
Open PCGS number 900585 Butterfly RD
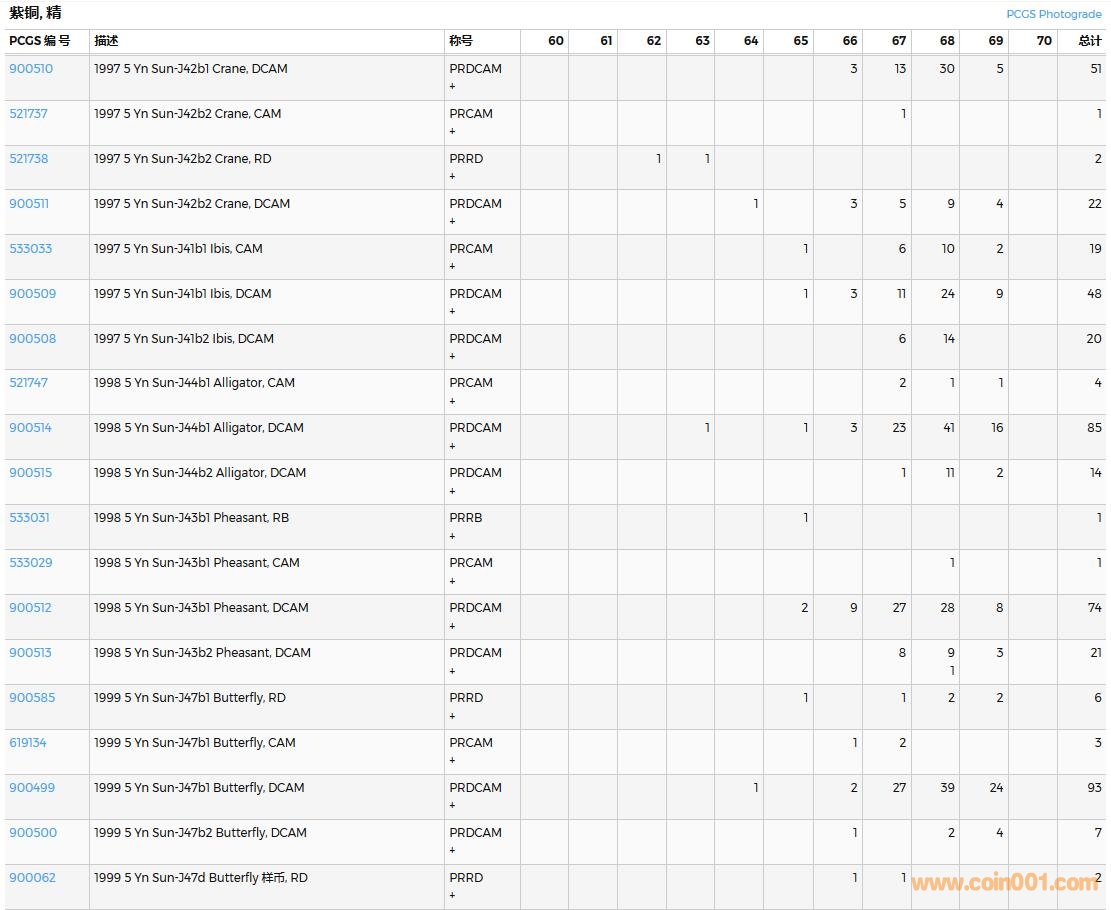[x=32, y=698]
